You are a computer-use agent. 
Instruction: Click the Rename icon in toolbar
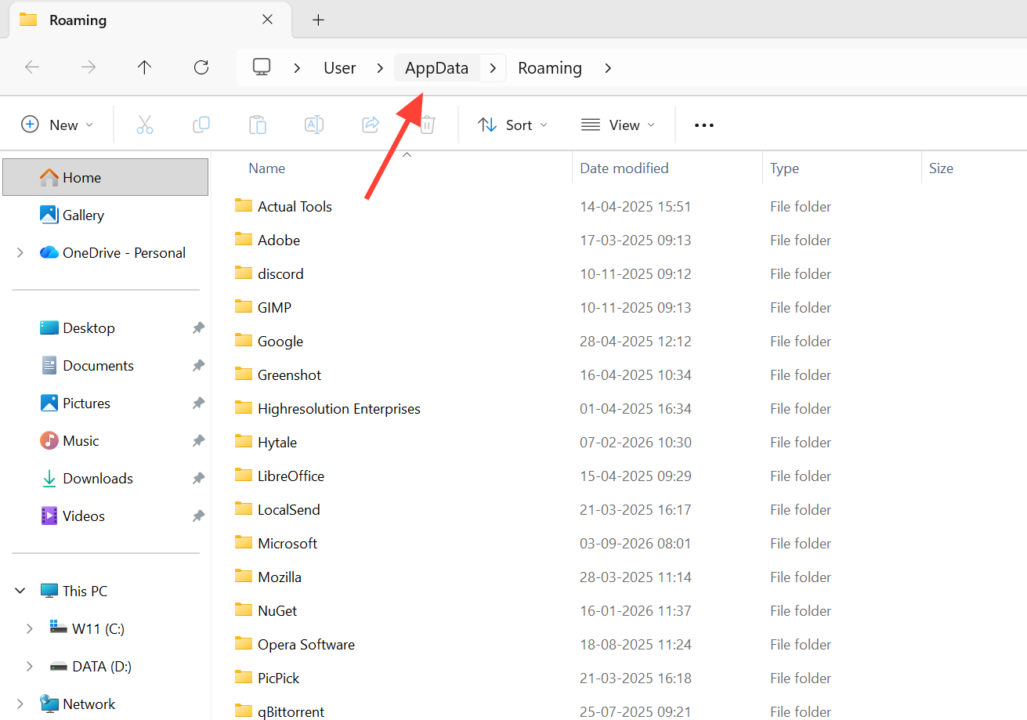(x=314, y=124)
